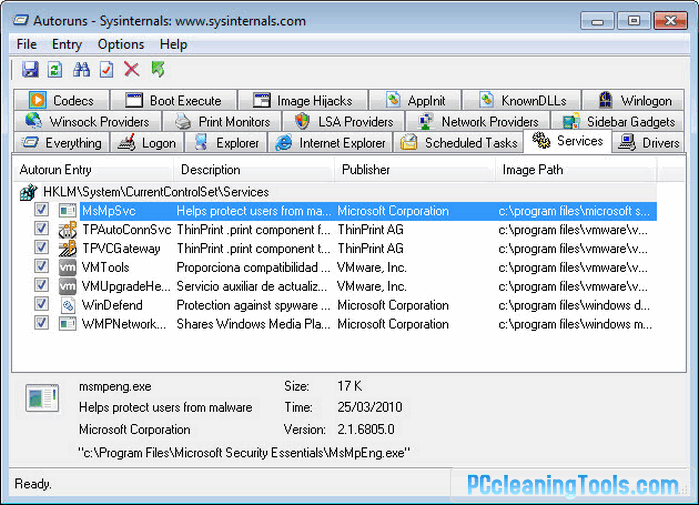Open the LSA Providers tab

click(x=344, y=121)
